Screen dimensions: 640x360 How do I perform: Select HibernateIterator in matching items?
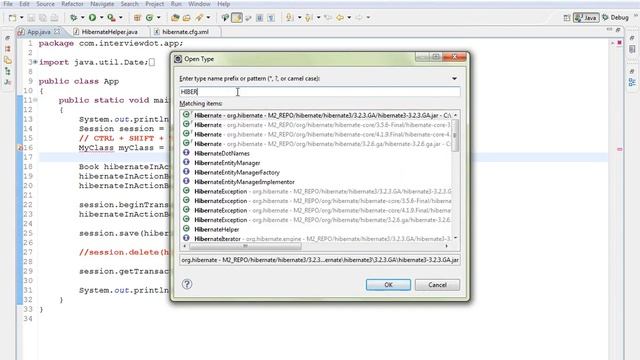pyautogui.click(x=317, y=238)
